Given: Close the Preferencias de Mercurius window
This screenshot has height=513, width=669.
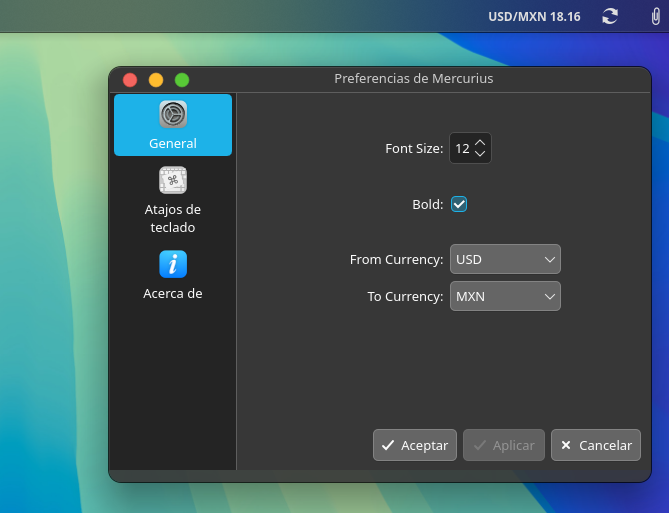Looking at the screenshot, I should pyautogui.click(x=130, y=80).
